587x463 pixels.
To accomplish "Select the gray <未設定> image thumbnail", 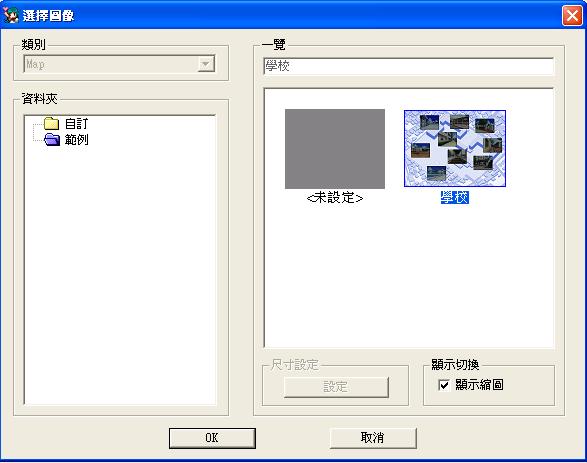I will [335, 149].
